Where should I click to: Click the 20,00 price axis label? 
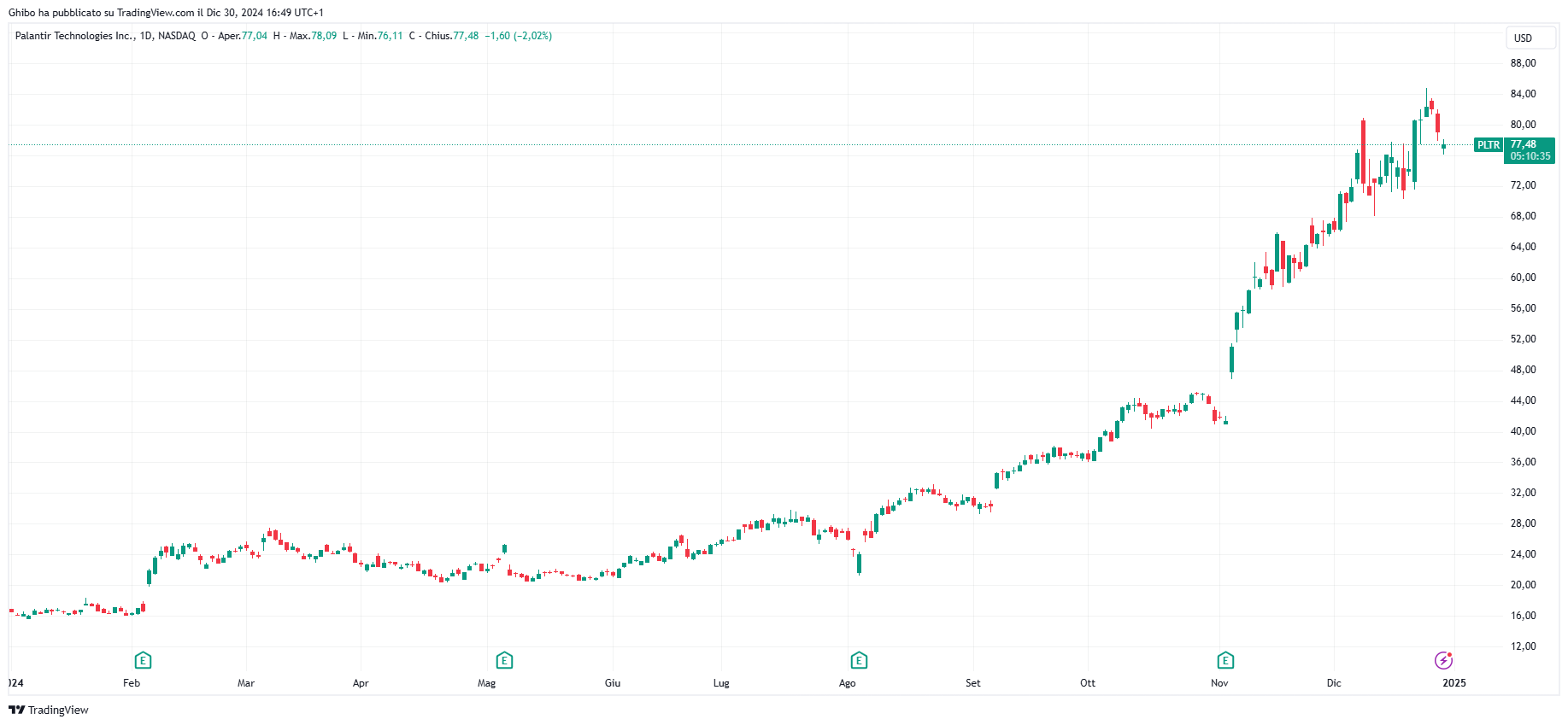point(1523,585)
